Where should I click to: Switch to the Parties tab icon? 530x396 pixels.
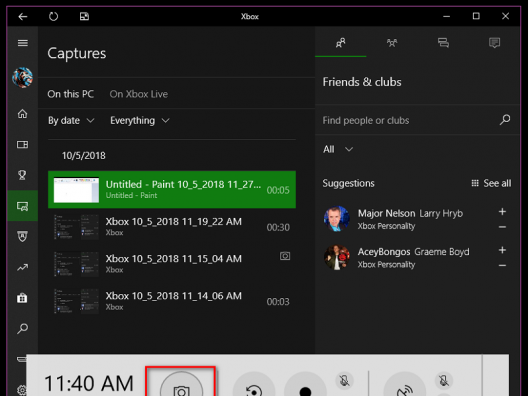click(x=392, y=43)
